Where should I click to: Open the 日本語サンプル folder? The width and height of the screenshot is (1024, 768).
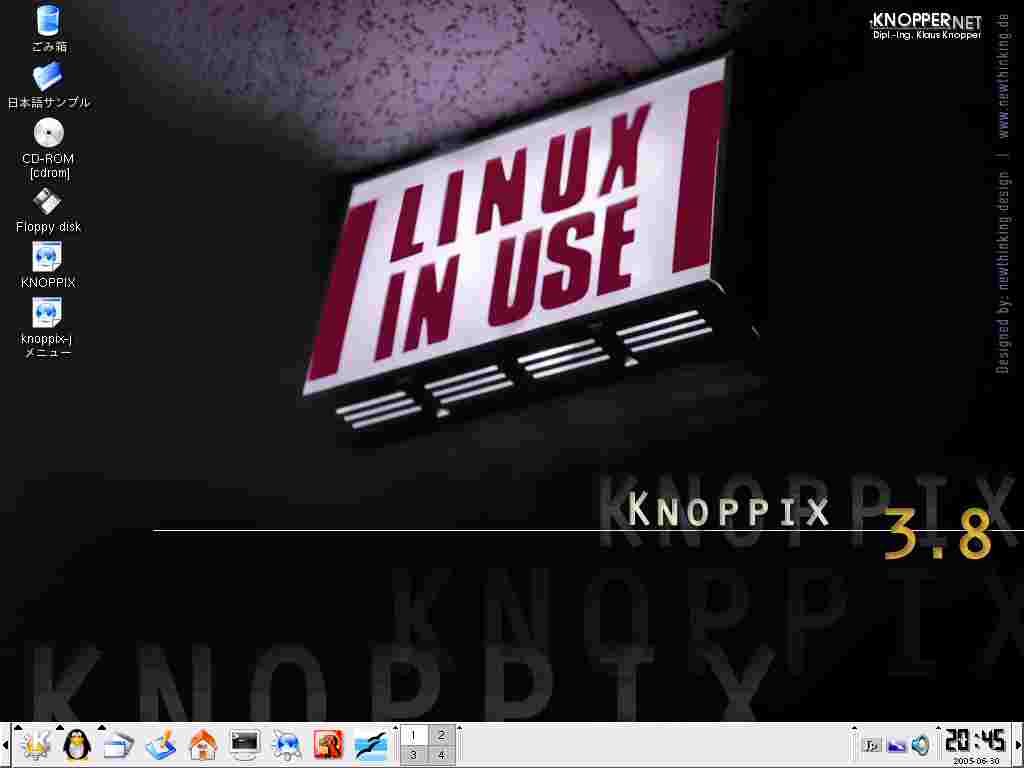[x=48, y=76]
